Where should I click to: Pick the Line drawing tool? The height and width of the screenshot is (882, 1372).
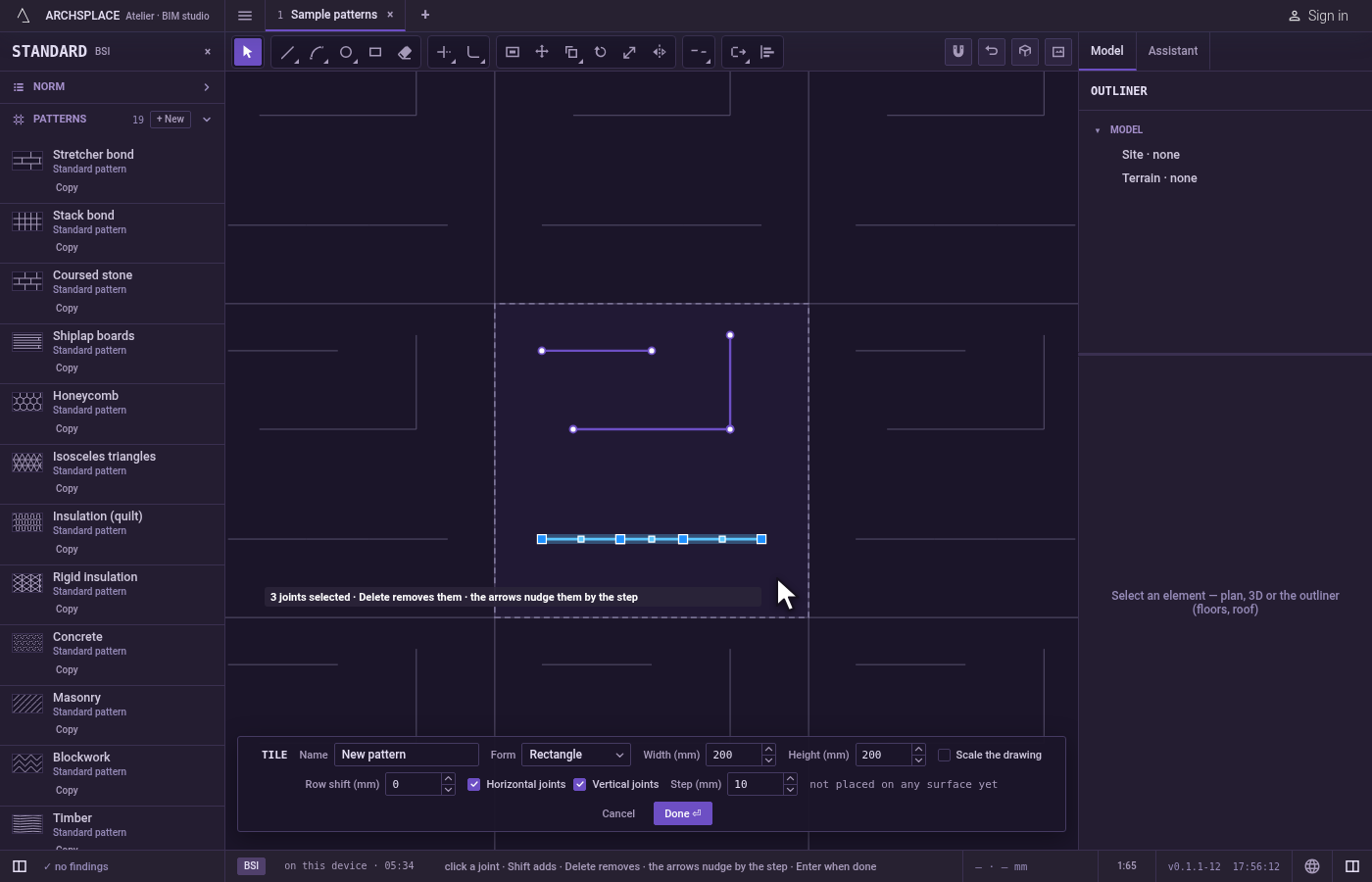click(x=287, y=52)
